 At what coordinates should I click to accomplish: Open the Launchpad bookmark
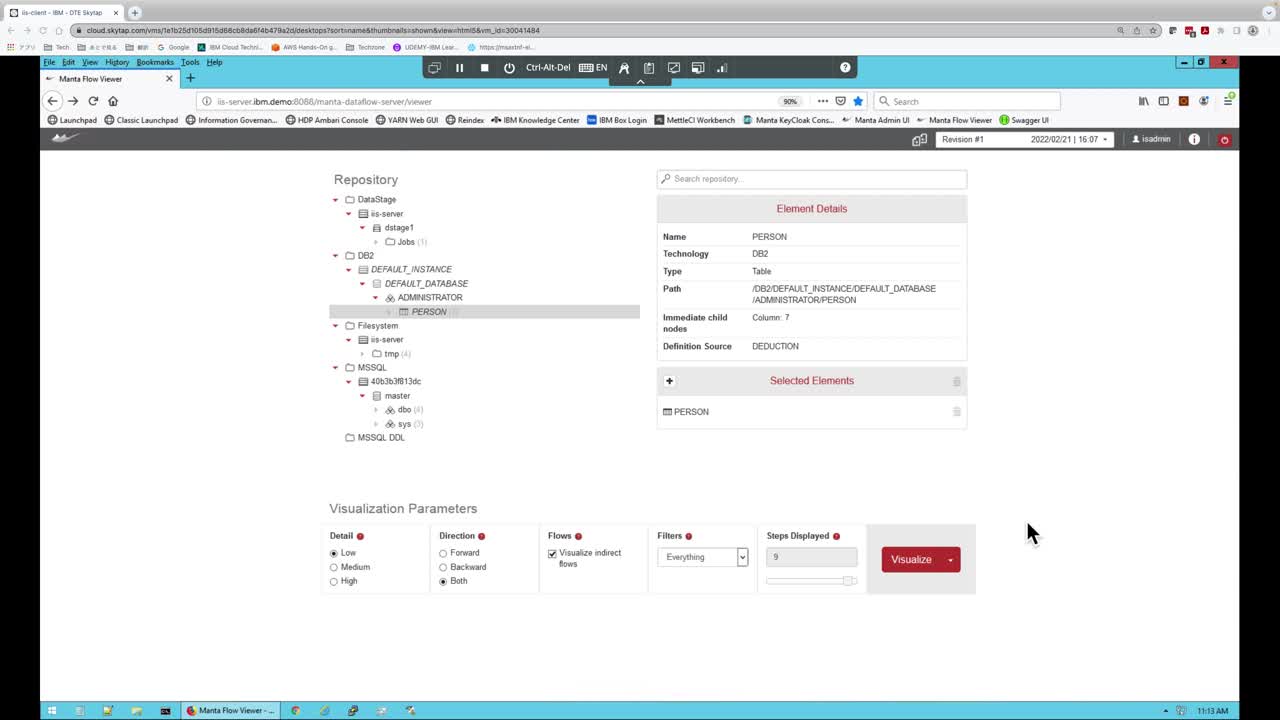(72, 120)
